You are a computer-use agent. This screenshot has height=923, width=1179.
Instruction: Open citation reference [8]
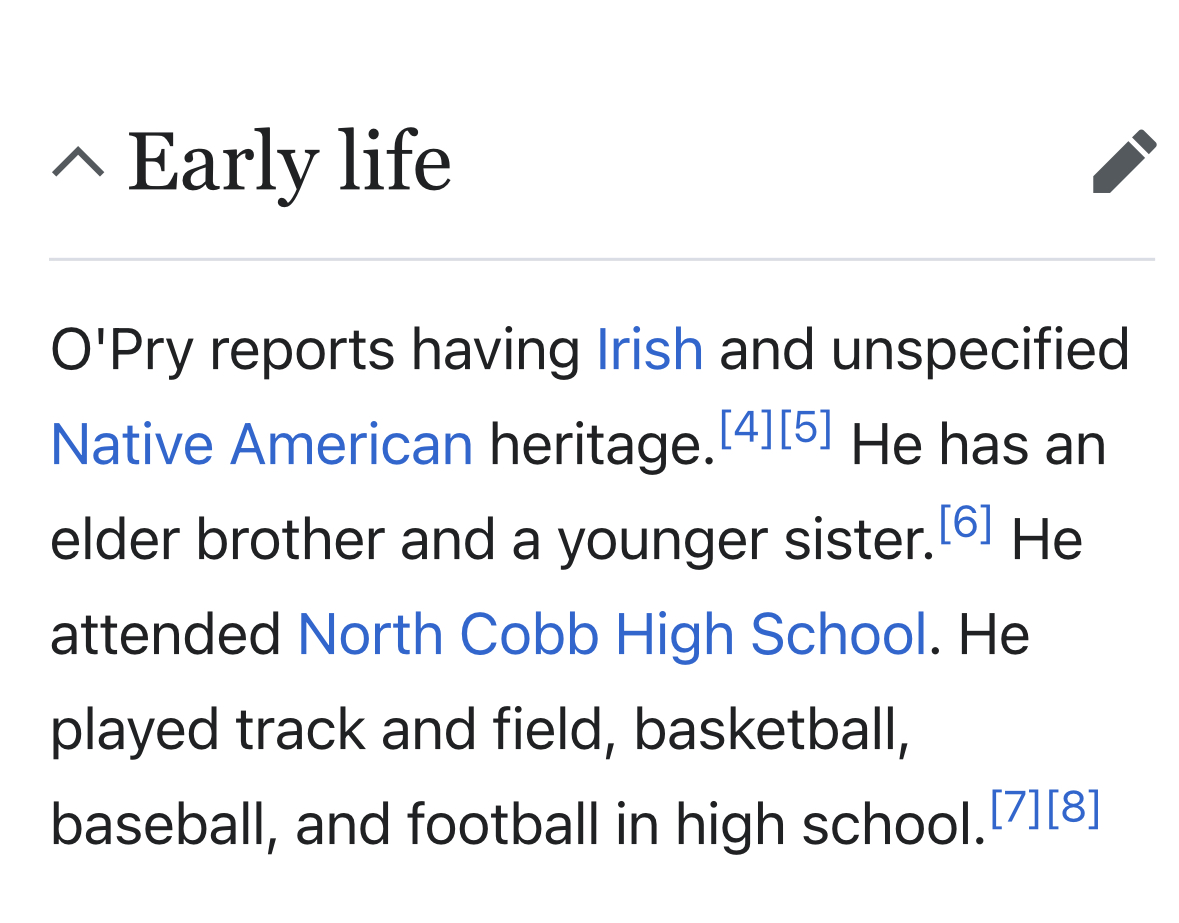coord(1074,808)
